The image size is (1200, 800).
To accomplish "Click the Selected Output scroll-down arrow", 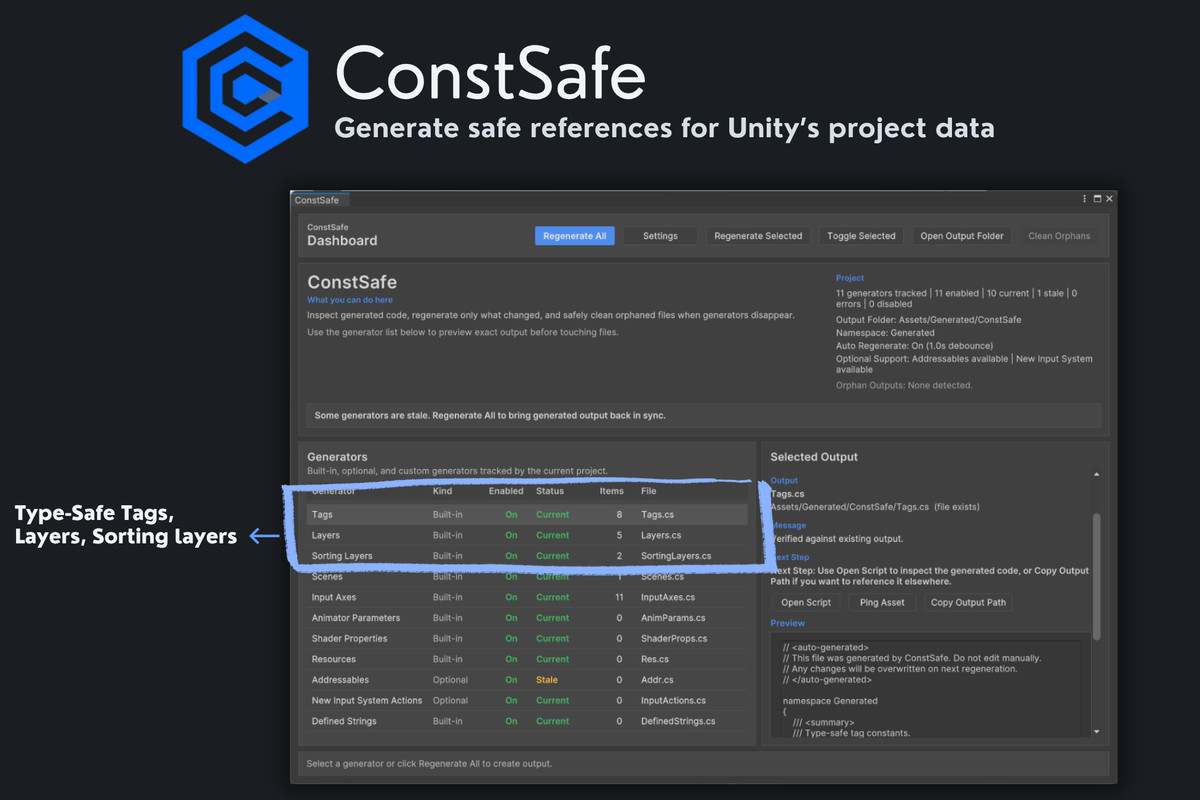I will pos(1096,731).
